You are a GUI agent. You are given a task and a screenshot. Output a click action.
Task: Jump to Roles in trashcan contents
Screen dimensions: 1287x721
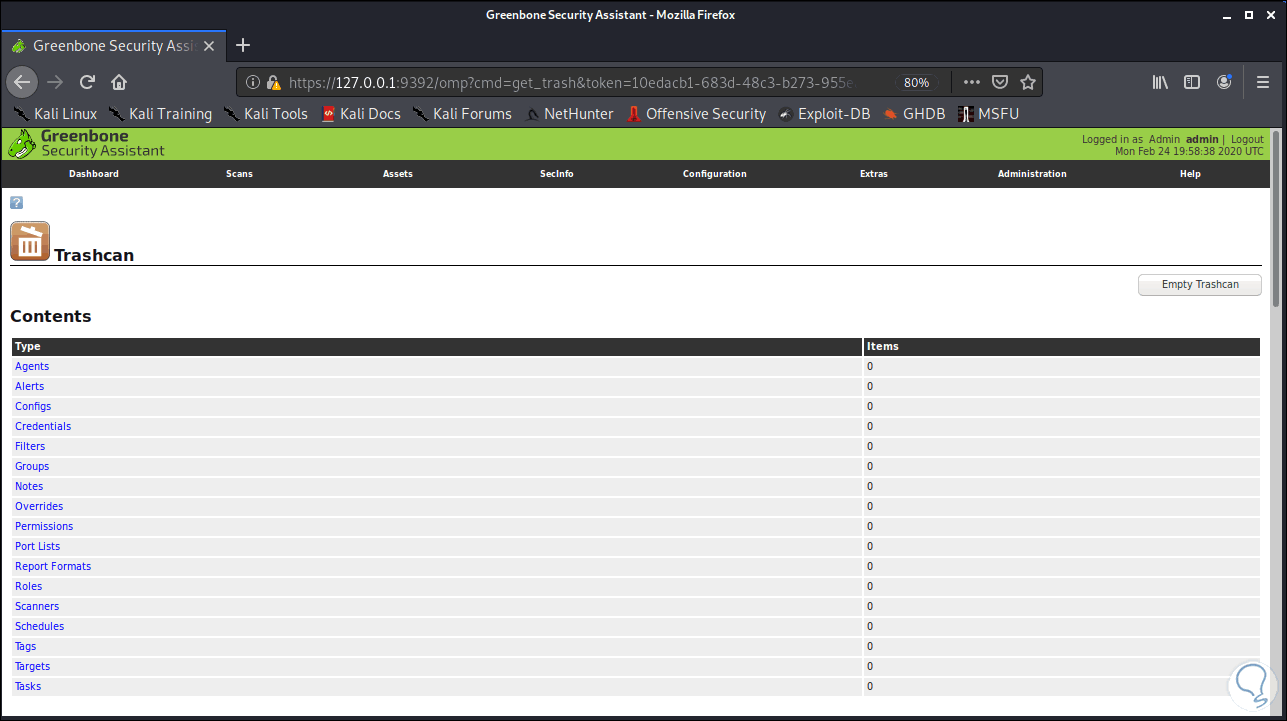pos(29,586)
